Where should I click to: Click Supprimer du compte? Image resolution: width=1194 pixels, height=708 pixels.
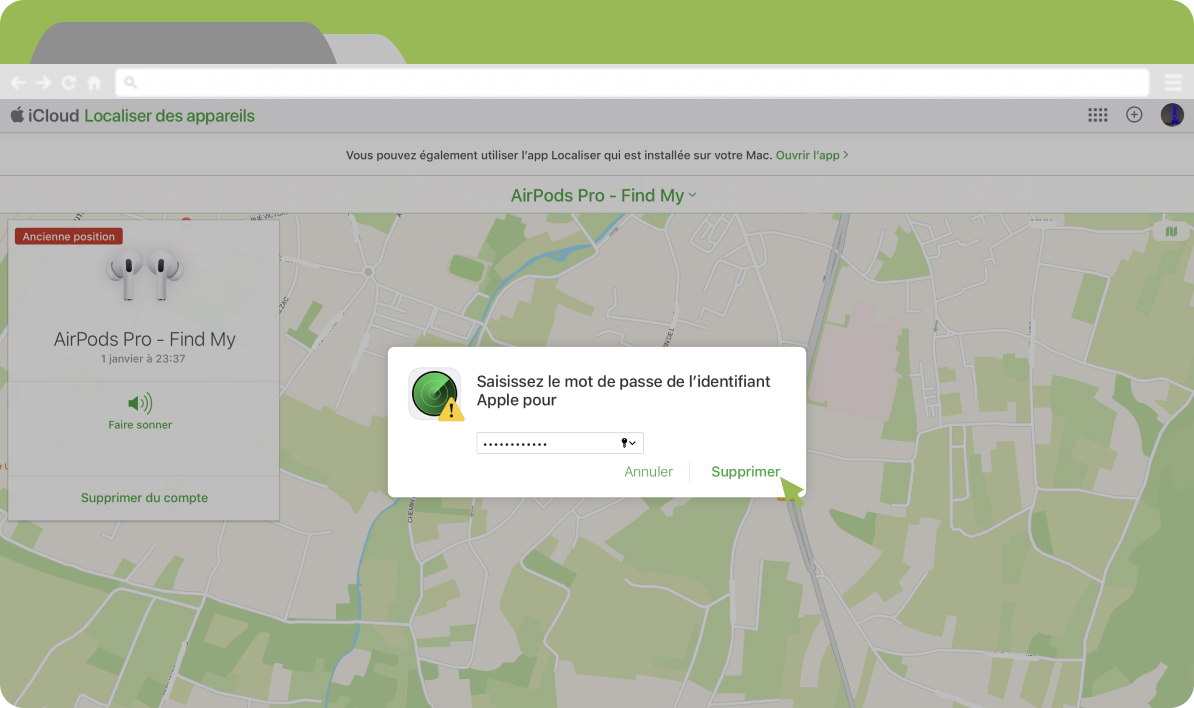coord(144,497)
